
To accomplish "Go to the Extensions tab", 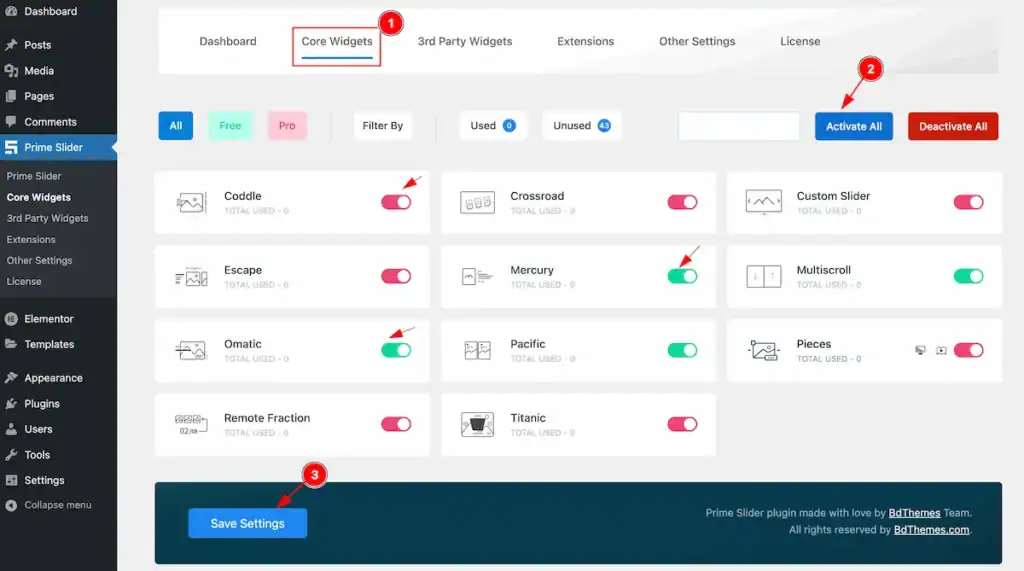I will coord(585,41).
